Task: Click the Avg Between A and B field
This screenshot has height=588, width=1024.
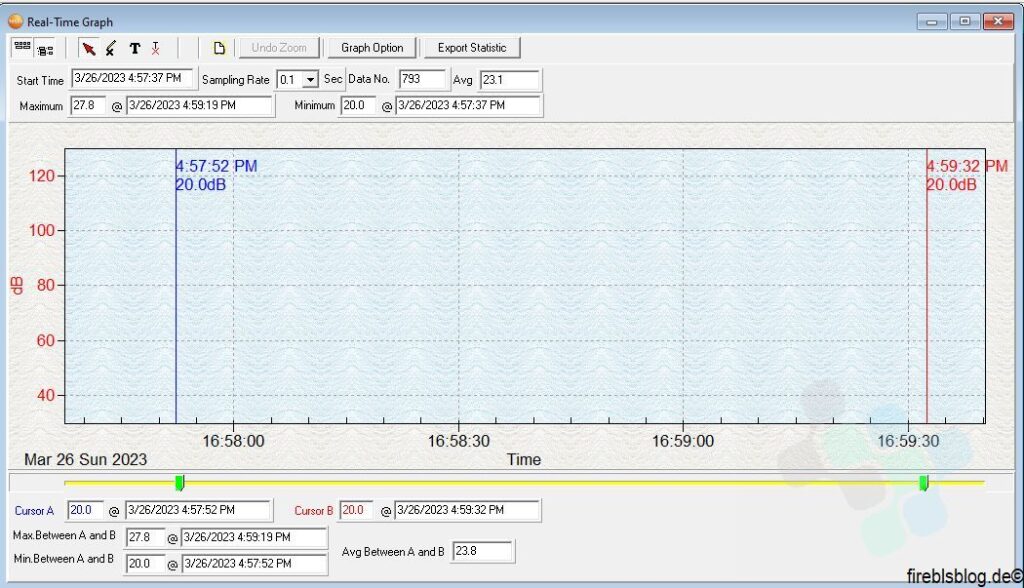Action: click(483, 551)
